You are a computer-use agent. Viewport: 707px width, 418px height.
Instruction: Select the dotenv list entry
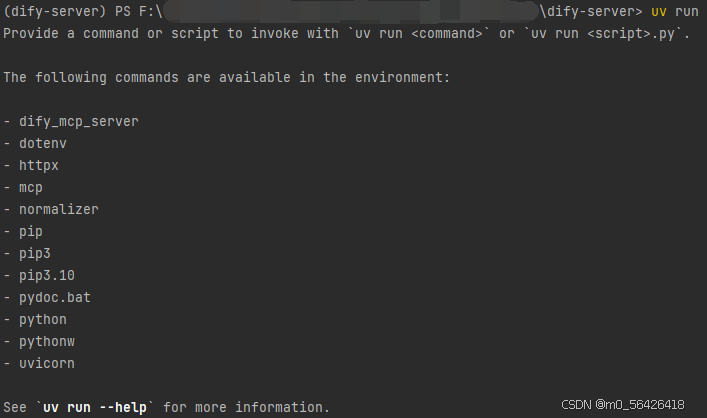click(43, 143)
